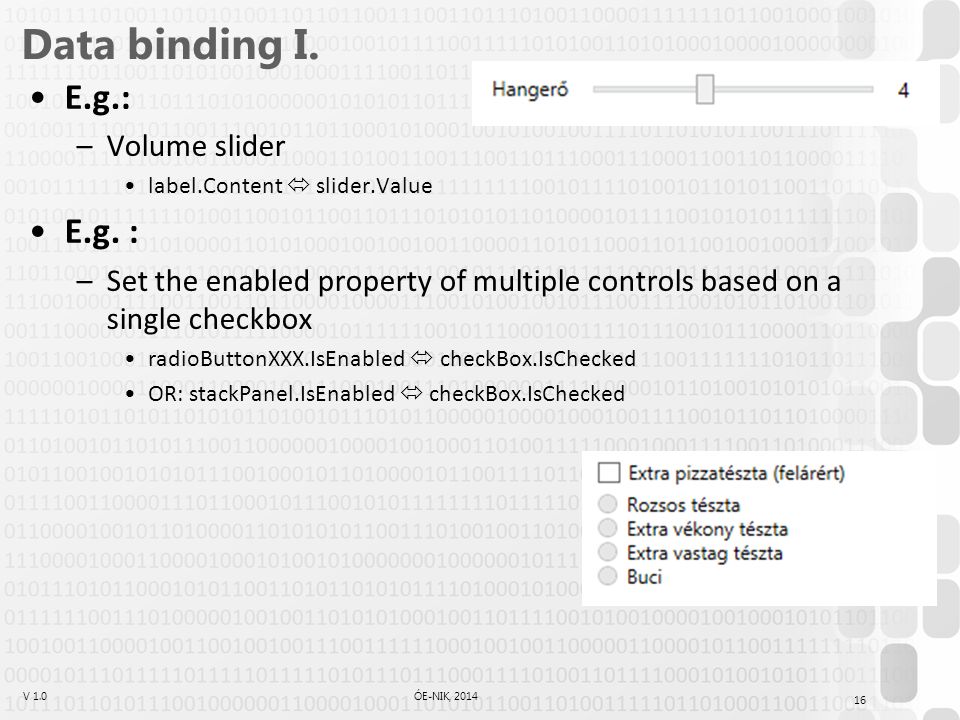Click the V 1.0 version footer text
Viewport: 960px width, 720px height.
[x=35, y=696]
